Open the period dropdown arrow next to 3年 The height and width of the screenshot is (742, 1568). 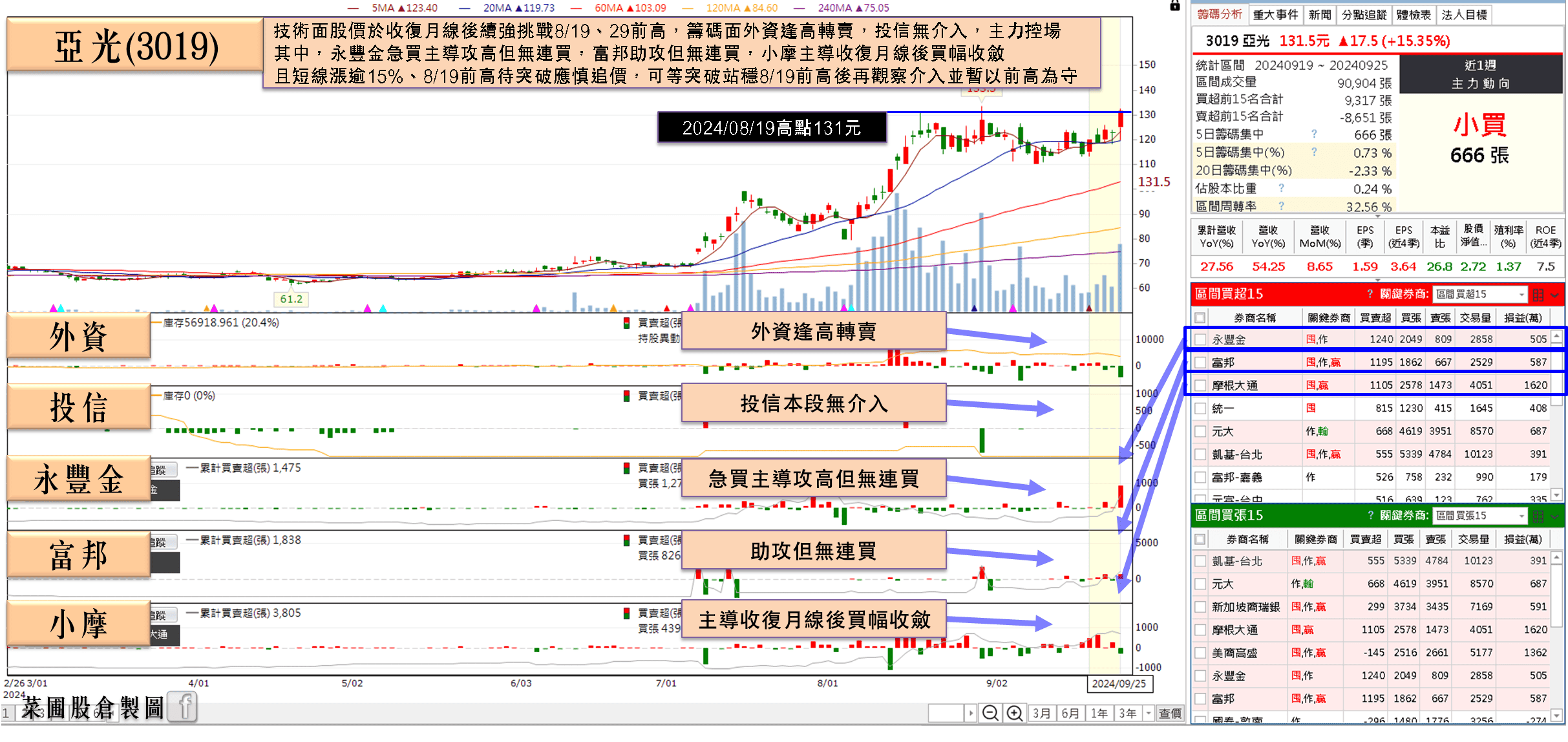(x=1148, y=714)
